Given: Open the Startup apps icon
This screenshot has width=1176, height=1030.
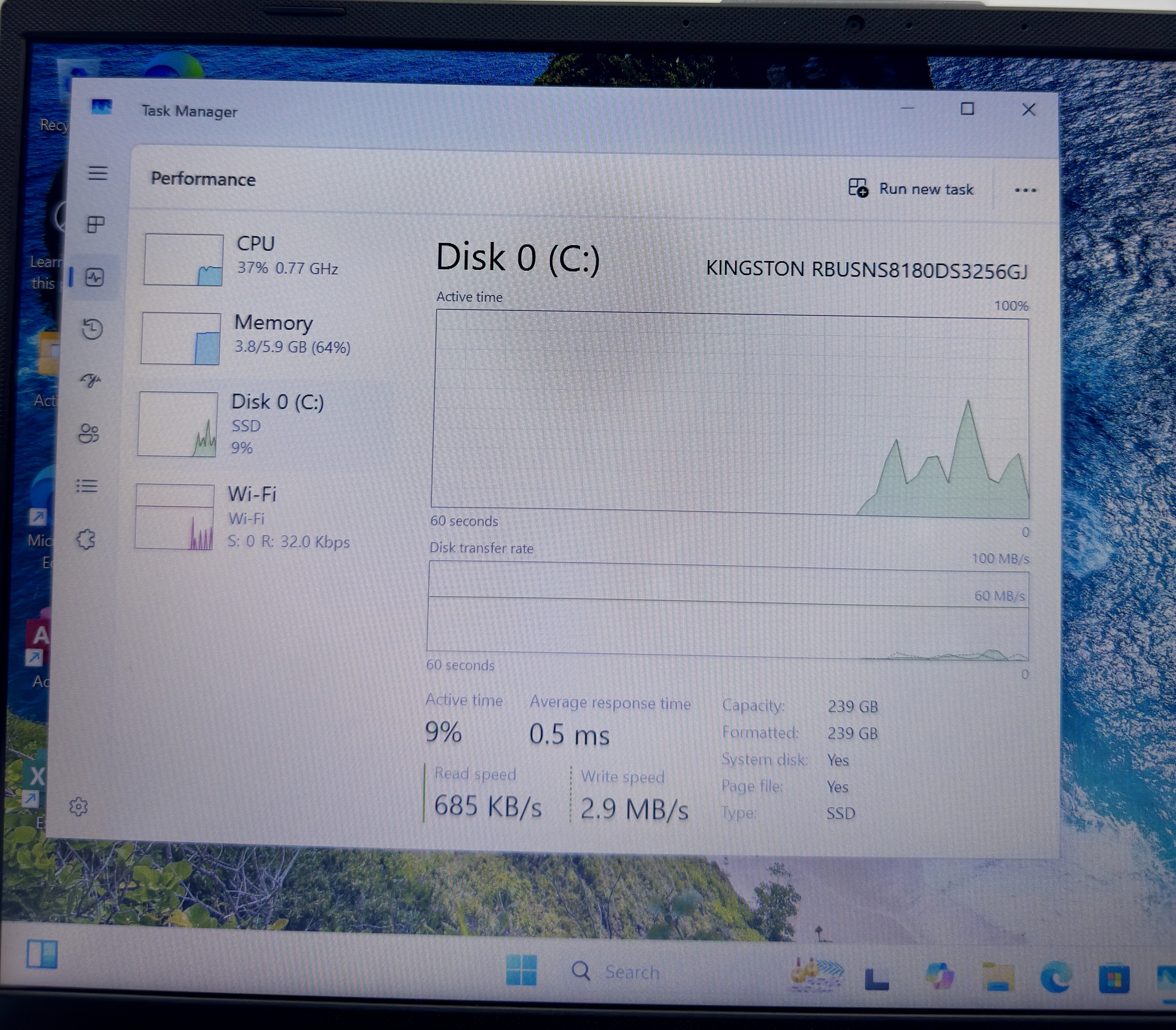Looking at the screenshot, I should pyautogui.click(x=91, y=380).
